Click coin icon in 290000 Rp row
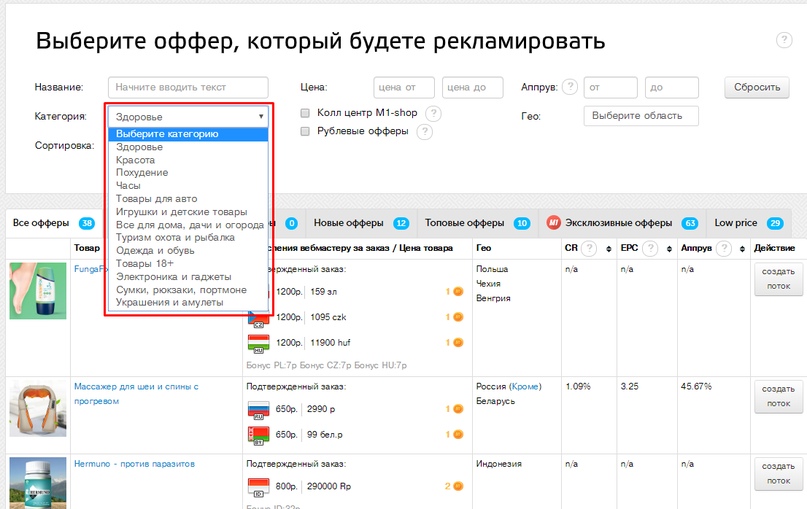Viewport: 807px width, 509px height. point(458,486)
